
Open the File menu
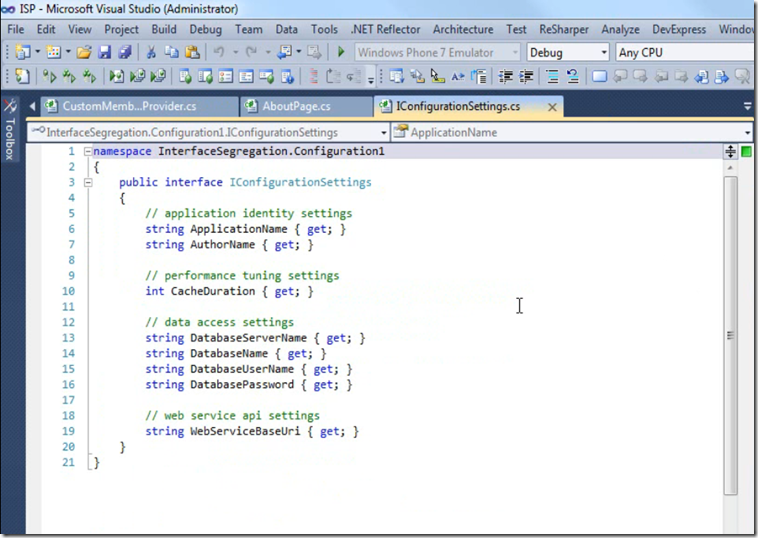pos(15,29)
